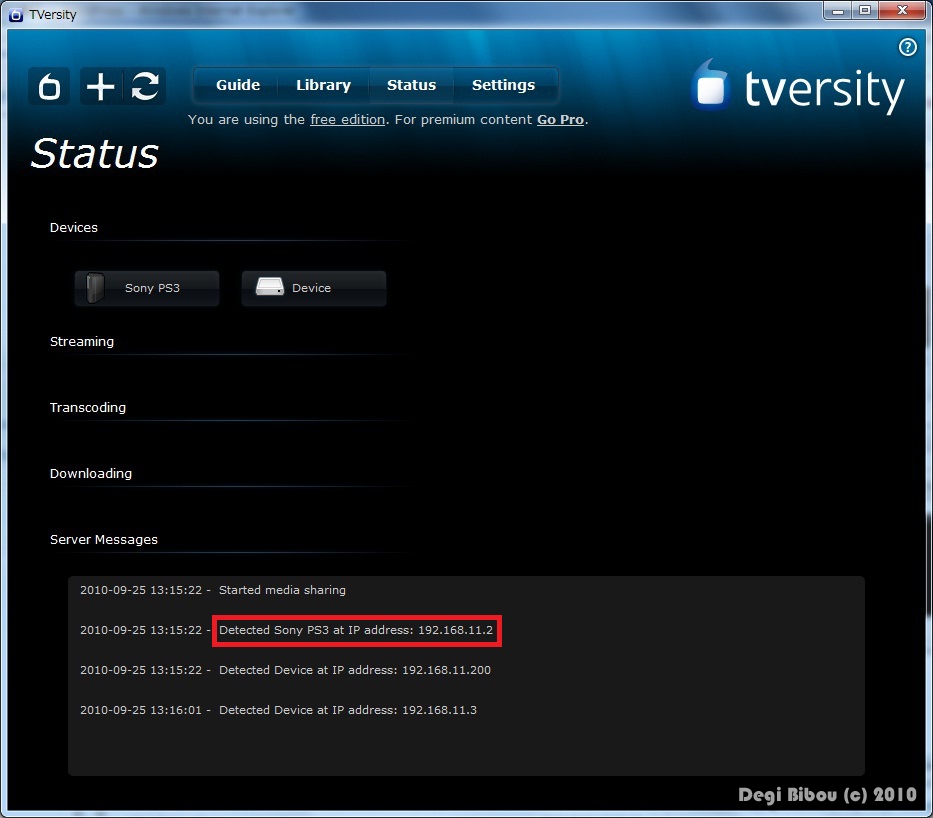Image resolution: width=933 pixels, height=818 pixels.
Task: Open help via the question mark icon
Action: [907, 47]
